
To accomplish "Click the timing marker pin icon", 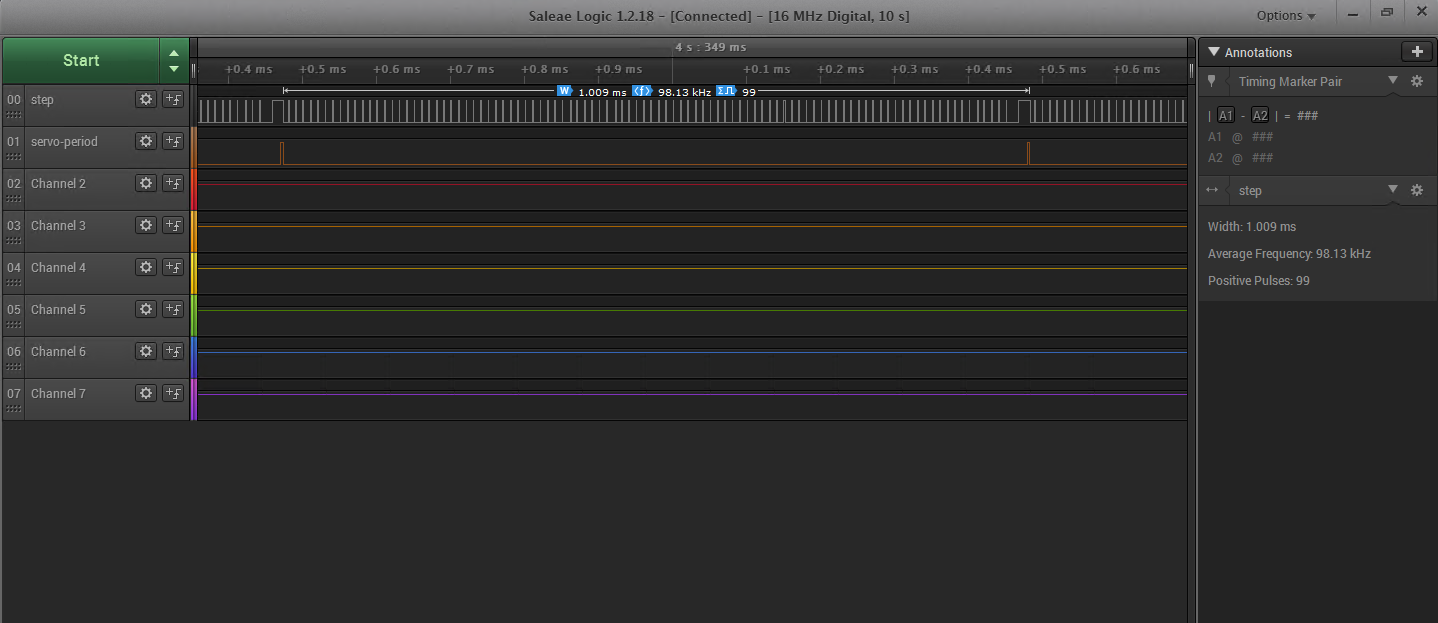I will pyautogui.click(x=1212, y=81).
